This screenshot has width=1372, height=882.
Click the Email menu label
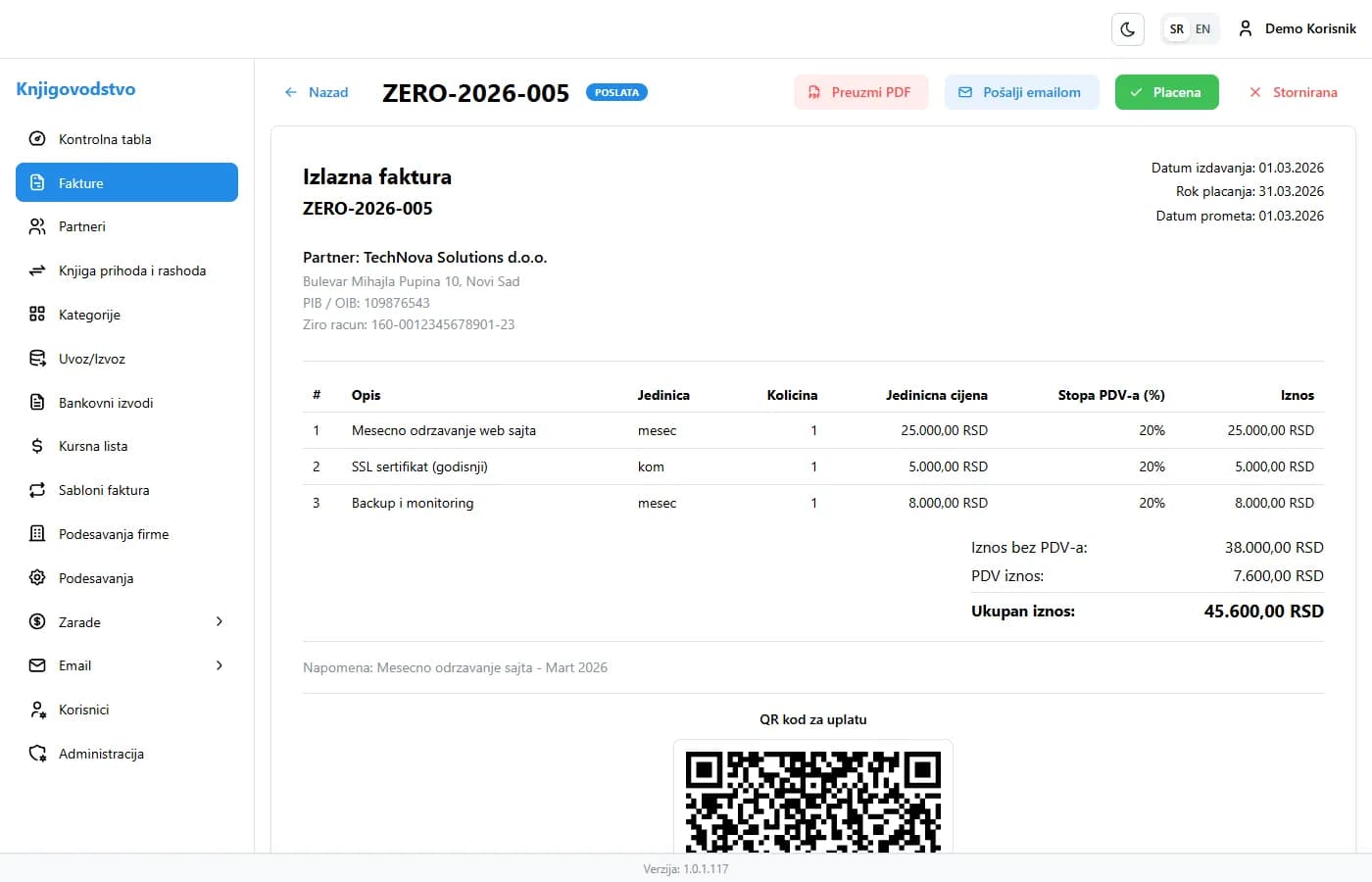(x=74, y=665)
